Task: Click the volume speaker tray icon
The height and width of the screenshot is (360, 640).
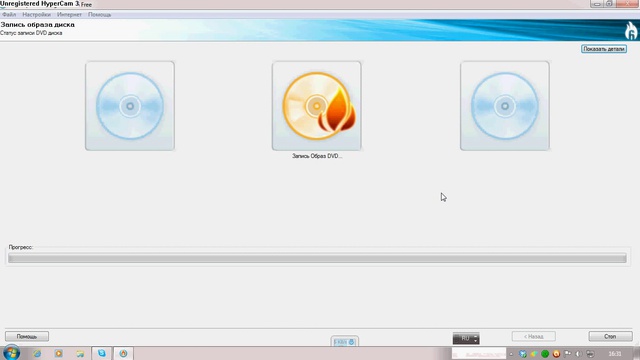Action: point(578,354)
